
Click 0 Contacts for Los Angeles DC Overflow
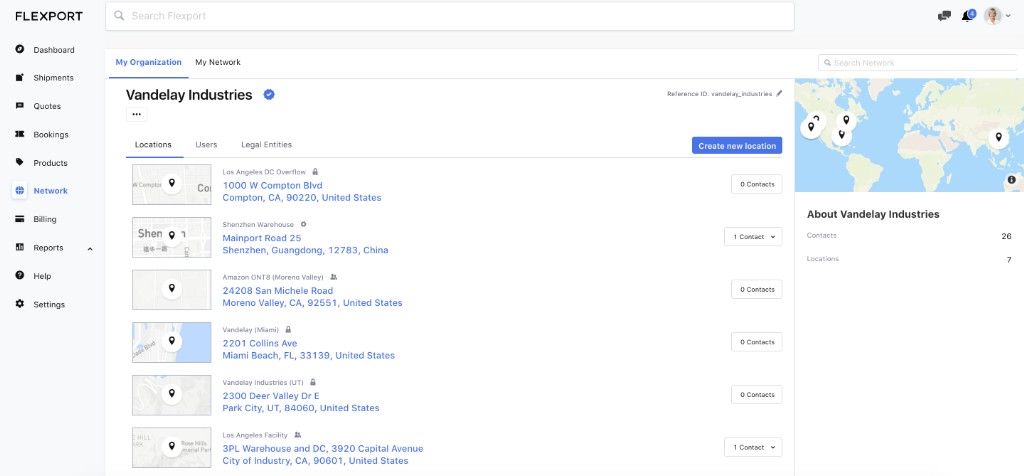(756, 184)
